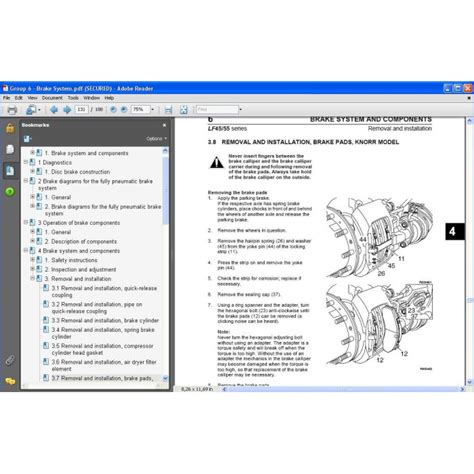Open the Edit menu
Image resolution: width=474 pixels, height=474 pixels.
pyautogui.click(x=18, y=98)
